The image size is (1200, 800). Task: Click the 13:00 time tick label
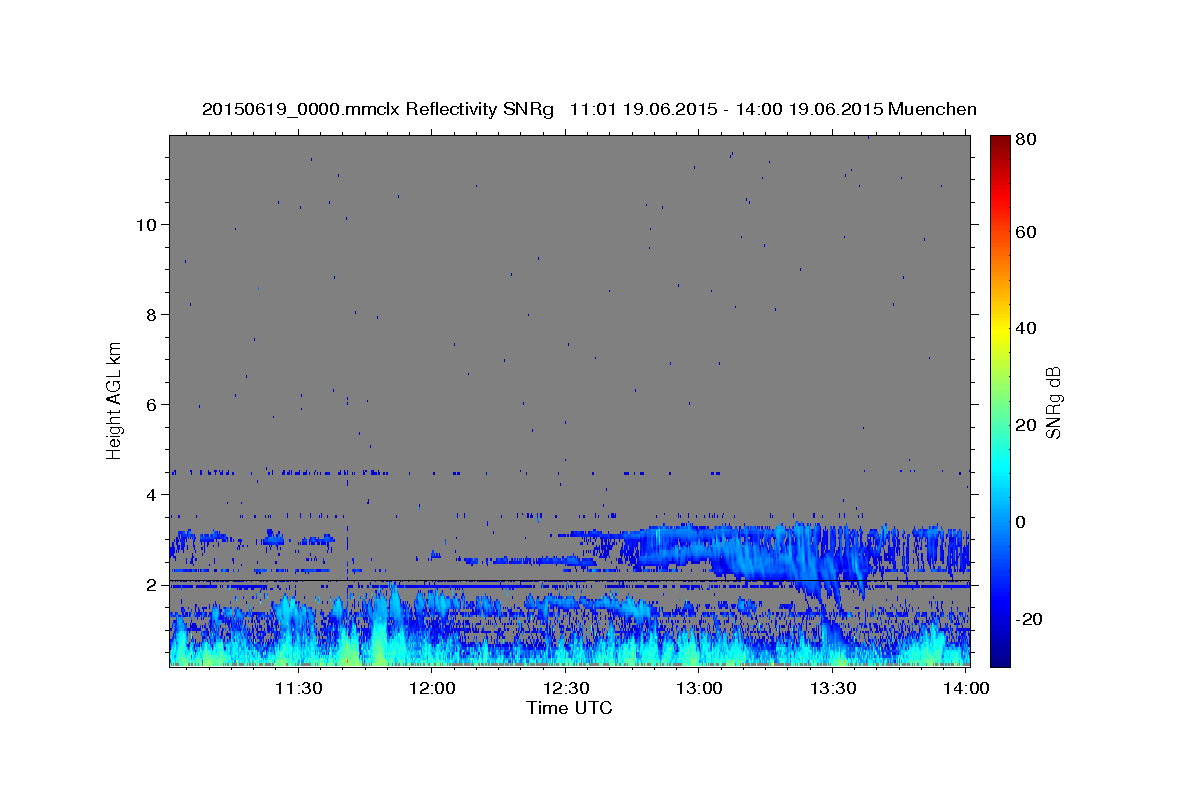(x=699, y=688)
